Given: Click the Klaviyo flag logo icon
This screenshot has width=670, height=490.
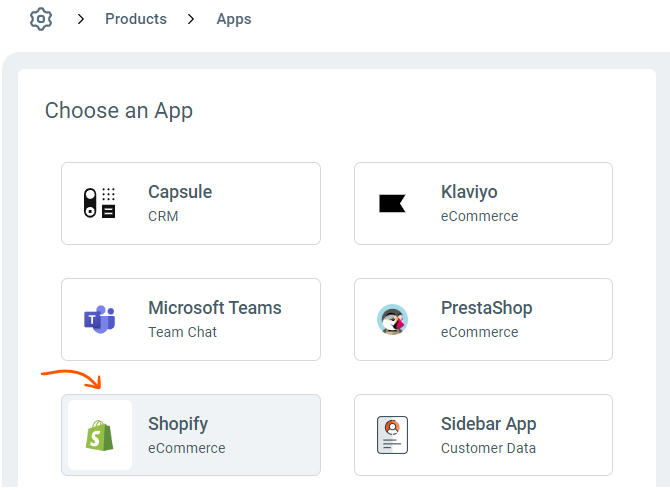Looking at the screenshot, I should [x=392, y=203].
